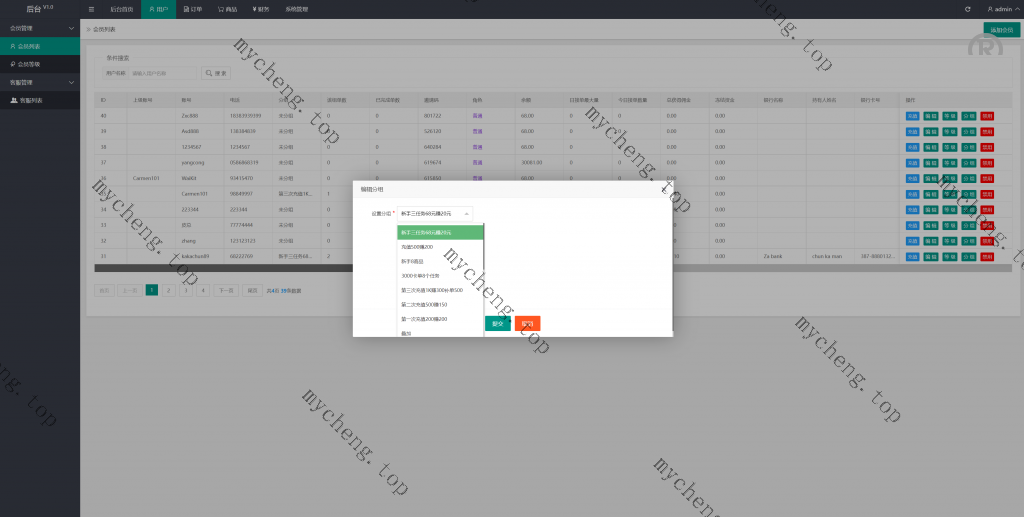Image resolution: width=1024 pixels, height=517 pixels.
Task: Select 第二次充值500赠150 group option
Action: [424, 304]
